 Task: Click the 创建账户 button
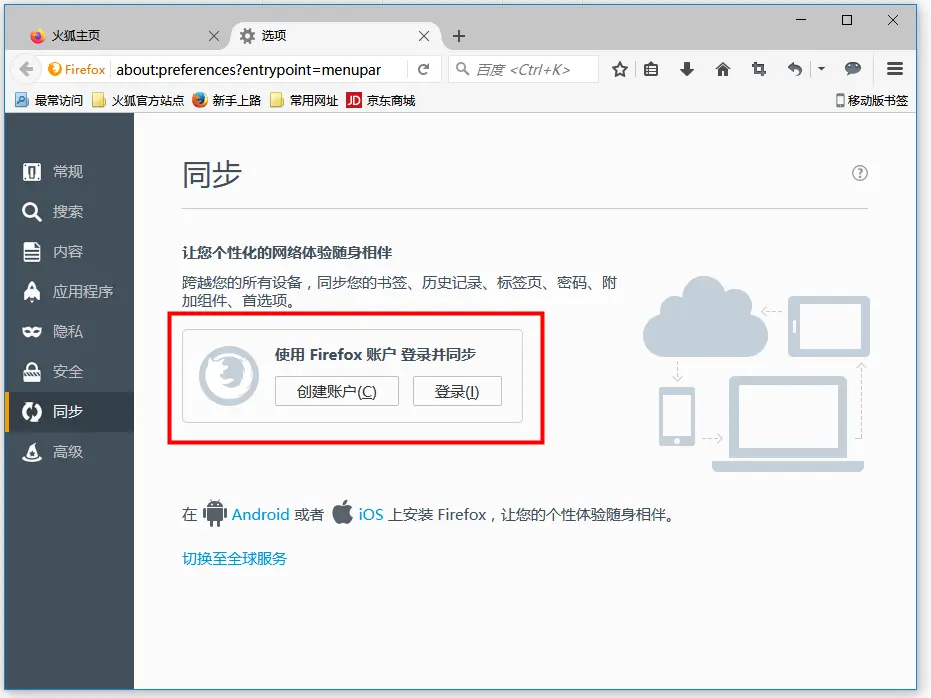tap(337, 391)
